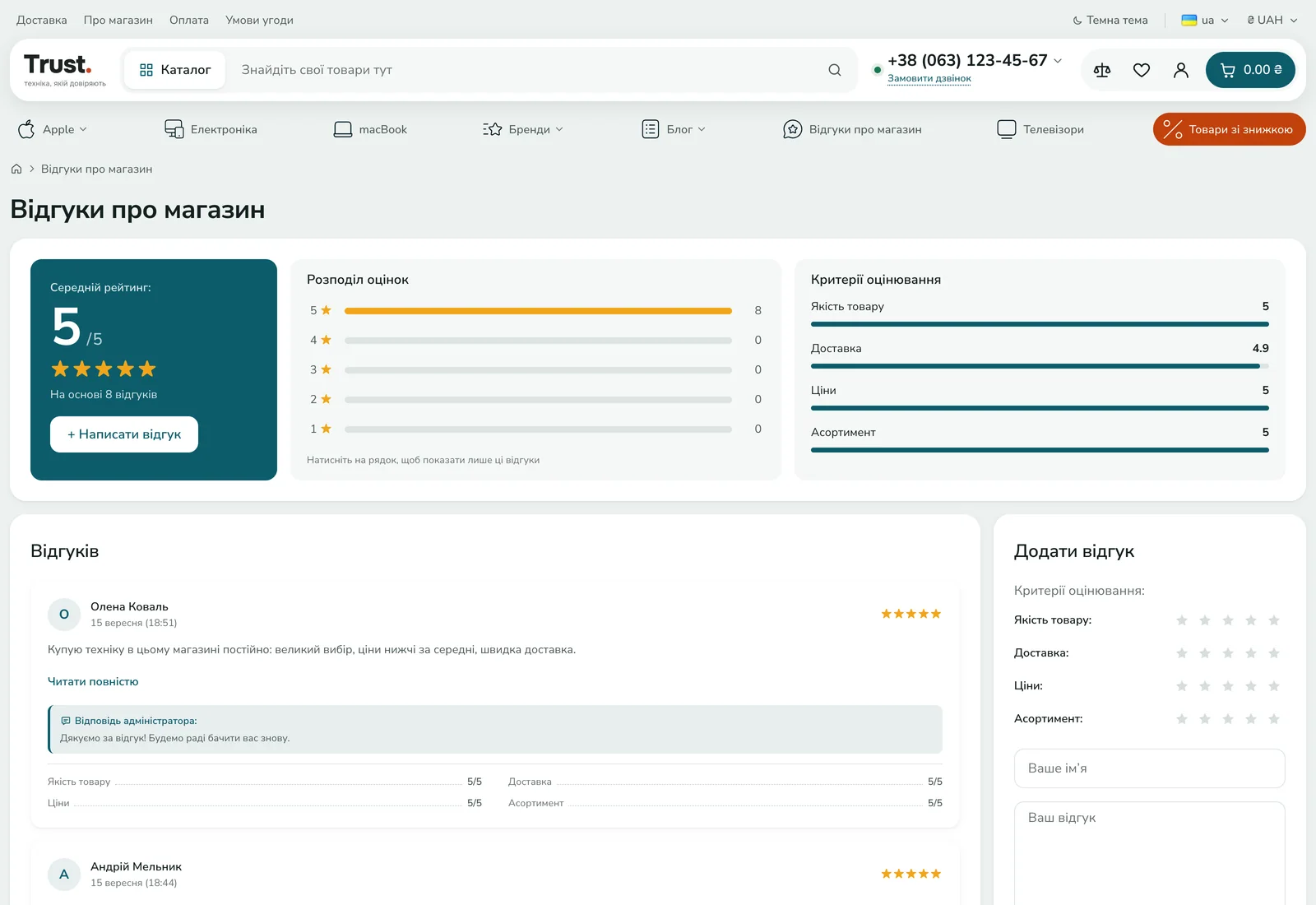Expand the Бренди dropdown
The width and height of the screenshot is (1316, 905).
[x=523, y=129]
